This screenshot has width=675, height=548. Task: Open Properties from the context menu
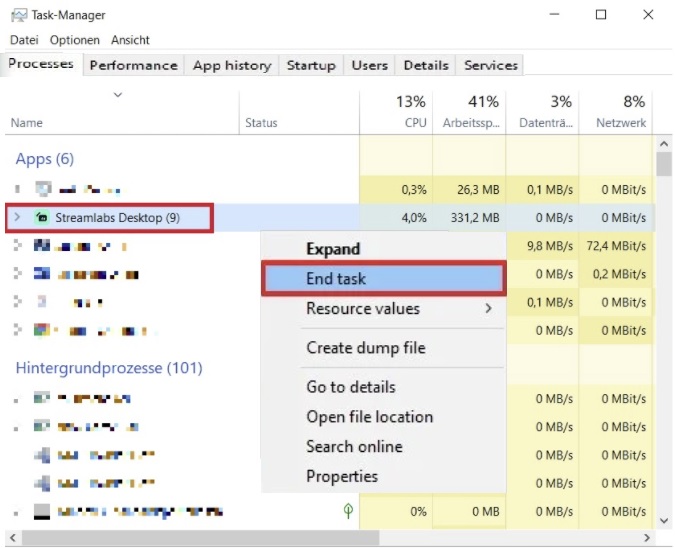coord(341,476)
